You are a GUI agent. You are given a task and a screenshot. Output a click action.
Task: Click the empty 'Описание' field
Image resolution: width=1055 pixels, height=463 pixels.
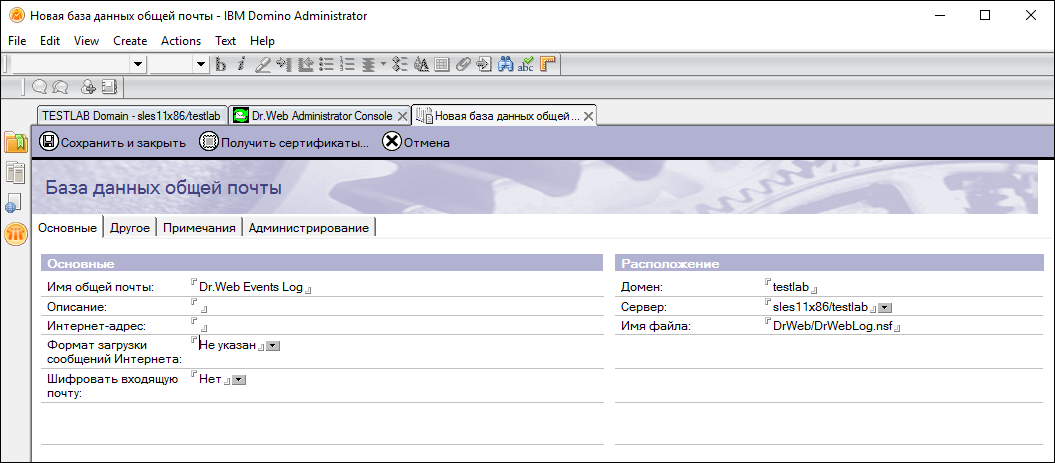point(199,307)
